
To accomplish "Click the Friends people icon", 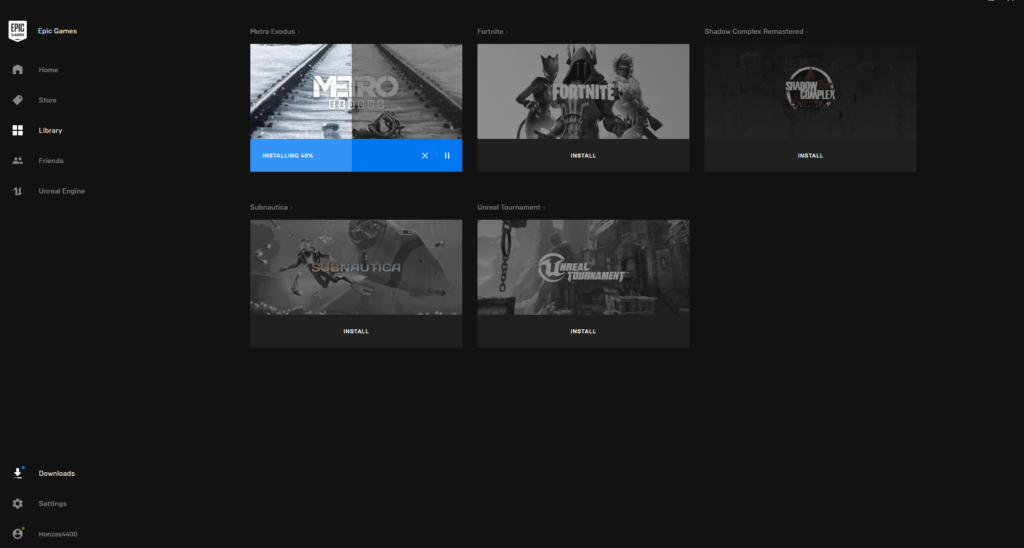I will coord(17,161).
